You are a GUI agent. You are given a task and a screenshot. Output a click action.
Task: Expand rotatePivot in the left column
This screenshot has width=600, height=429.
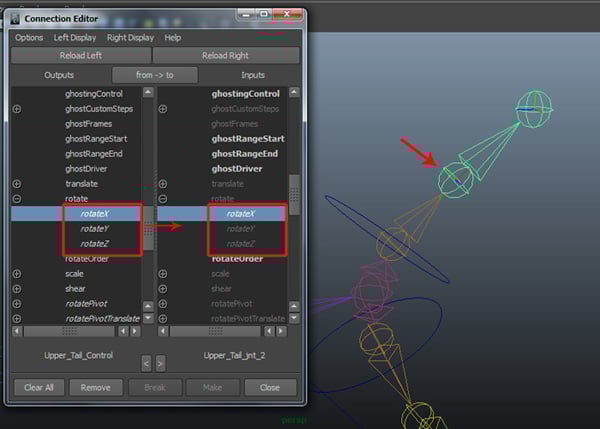[17, 304]
